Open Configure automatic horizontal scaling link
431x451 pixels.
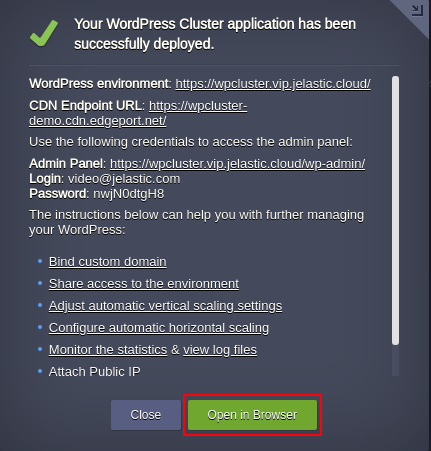coord(159,328)
